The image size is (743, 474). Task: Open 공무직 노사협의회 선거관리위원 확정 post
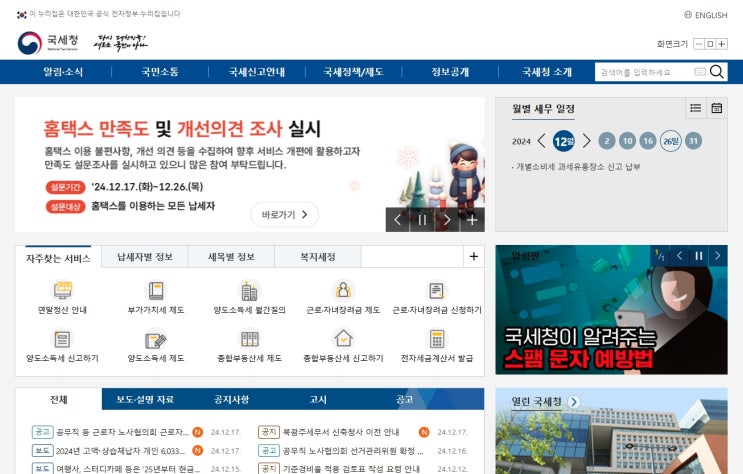click(x=353, y=451)
